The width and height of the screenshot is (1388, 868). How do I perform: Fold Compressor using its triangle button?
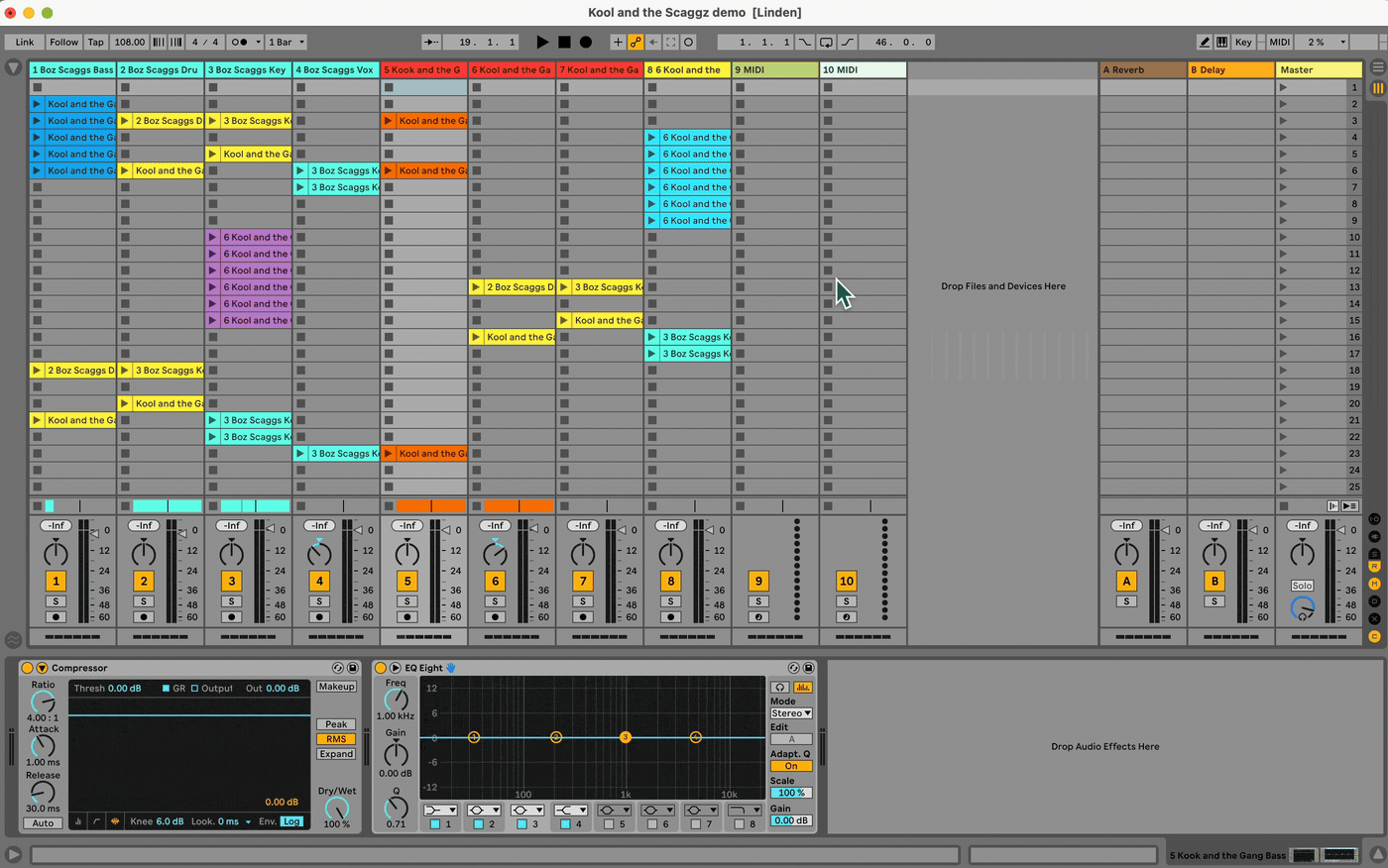[42, 668]
